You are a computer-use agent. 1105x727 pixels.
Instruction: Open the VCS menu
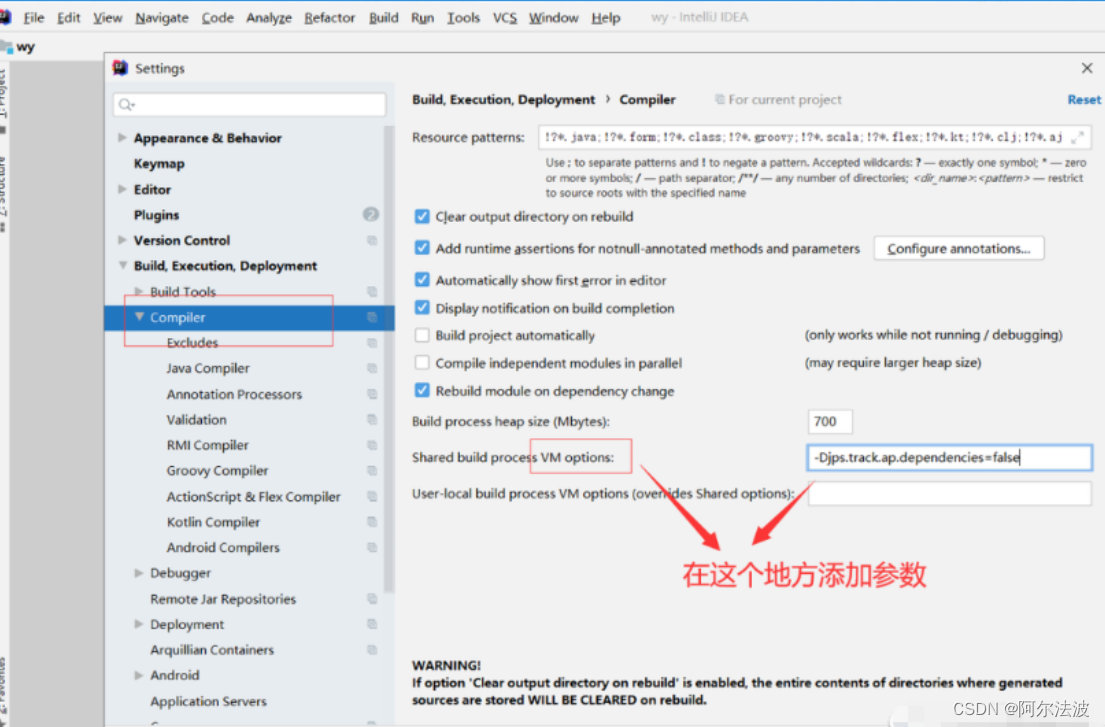505,18
